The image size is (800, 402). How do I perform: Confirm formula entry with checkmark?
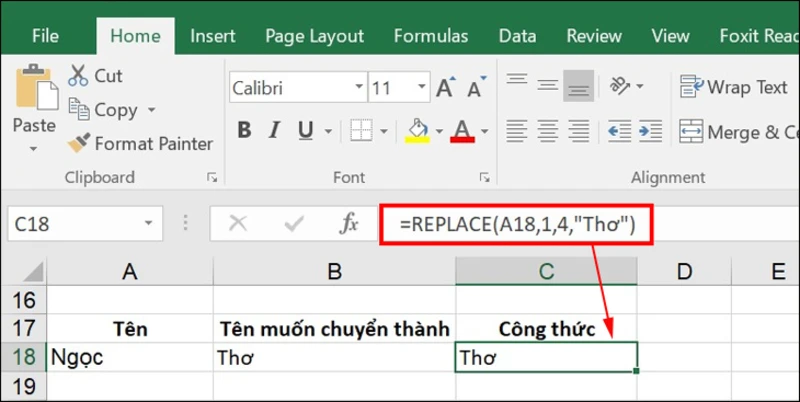(294, 223)
